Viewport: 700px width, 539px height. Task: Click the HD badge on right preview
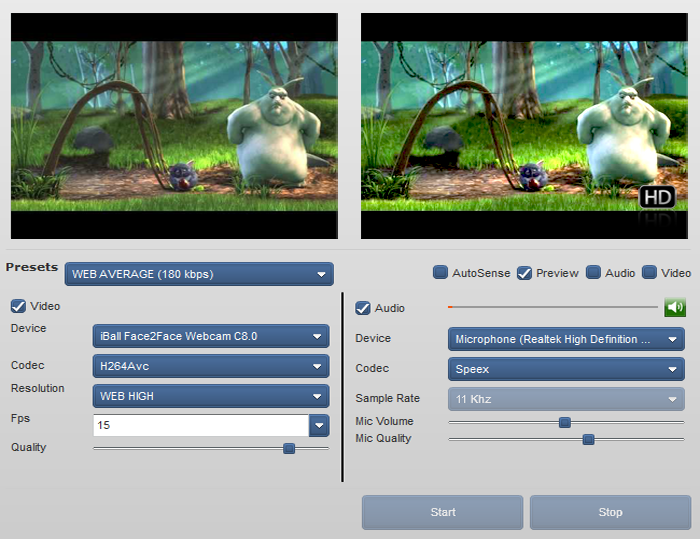coord(657,197)
